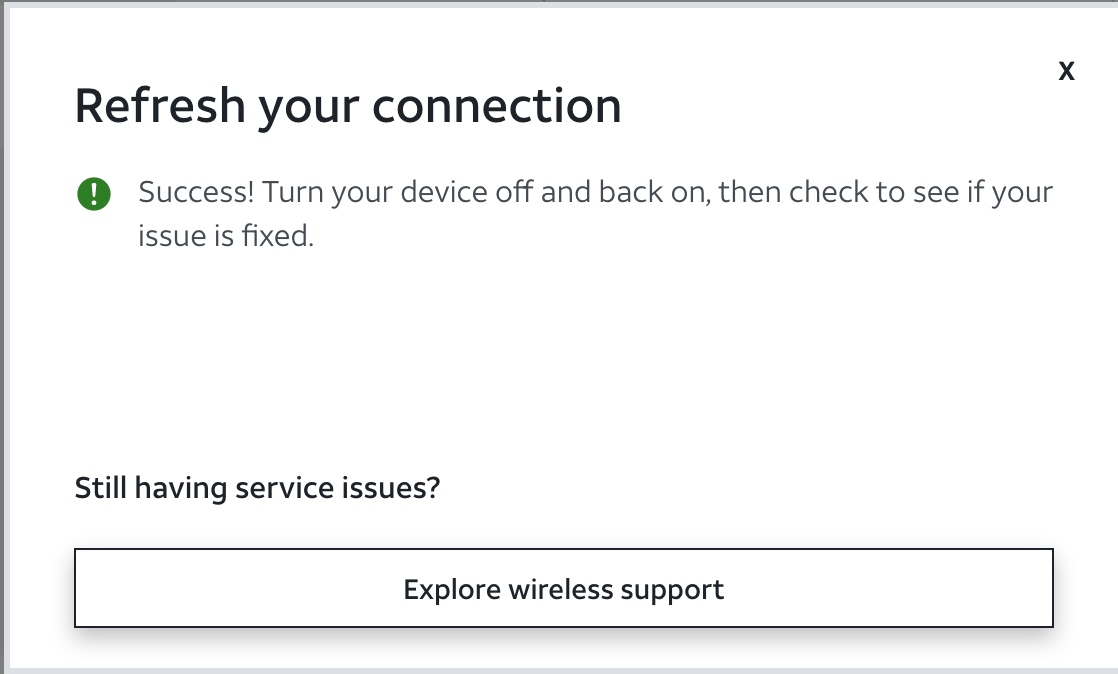
Task: Click the word Refresh in the title
Action: pyautogui.click(x=159, y=106)
